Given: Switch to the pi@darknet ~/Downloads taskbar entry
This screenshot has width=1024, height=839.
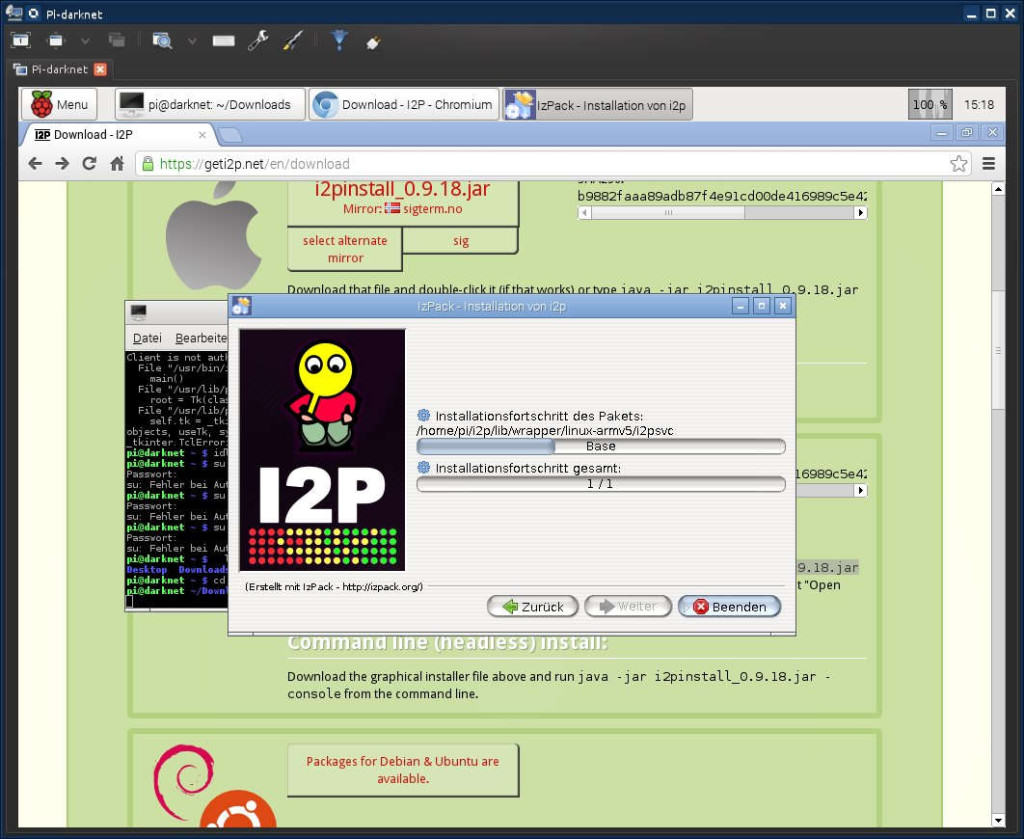Looking at the screenshot, I should pos(210,104).
